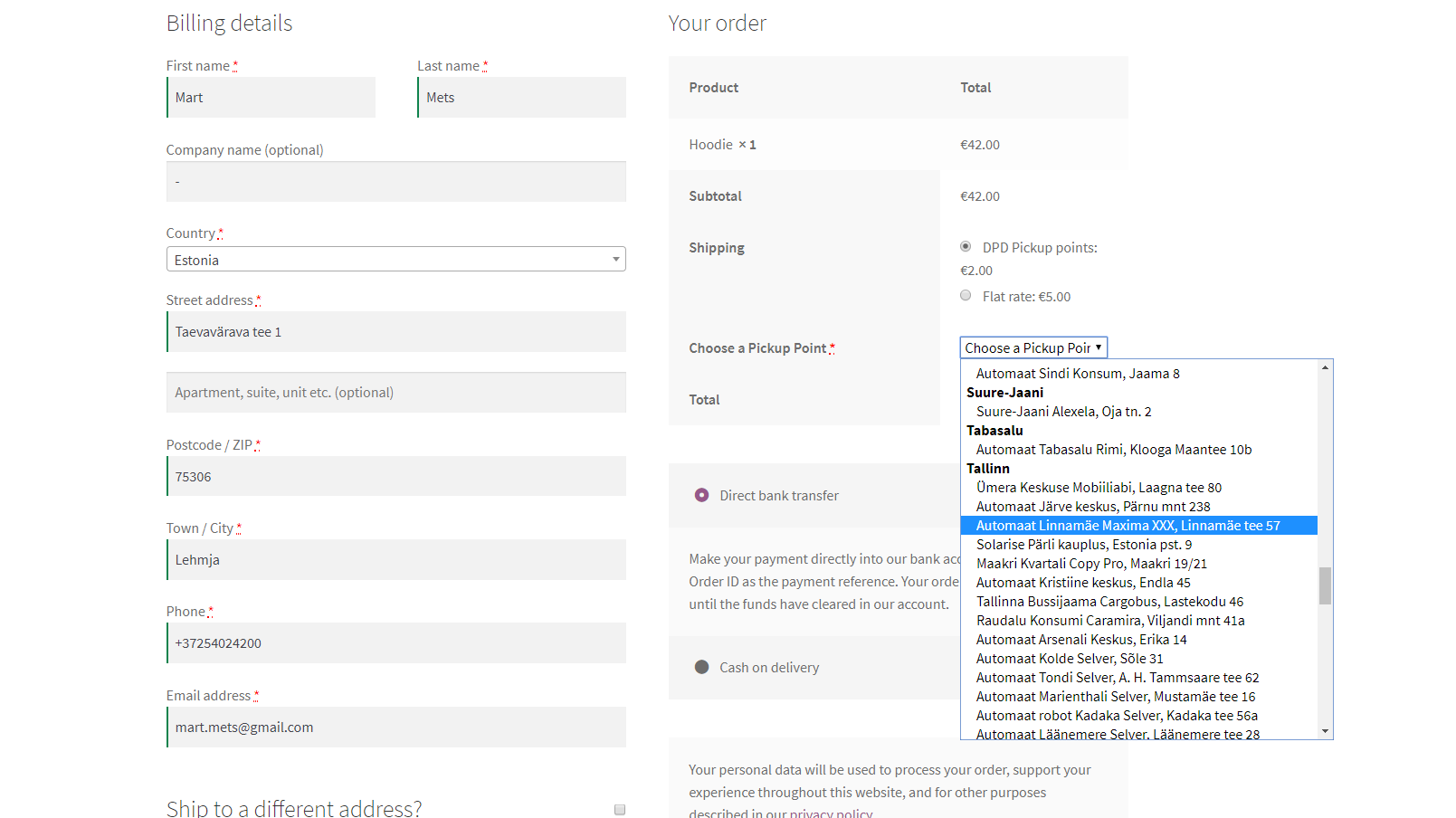Viewport: 1456px width, 818px height.
Task: Select DPD Pickup points shipping radio
Action: 966,247
